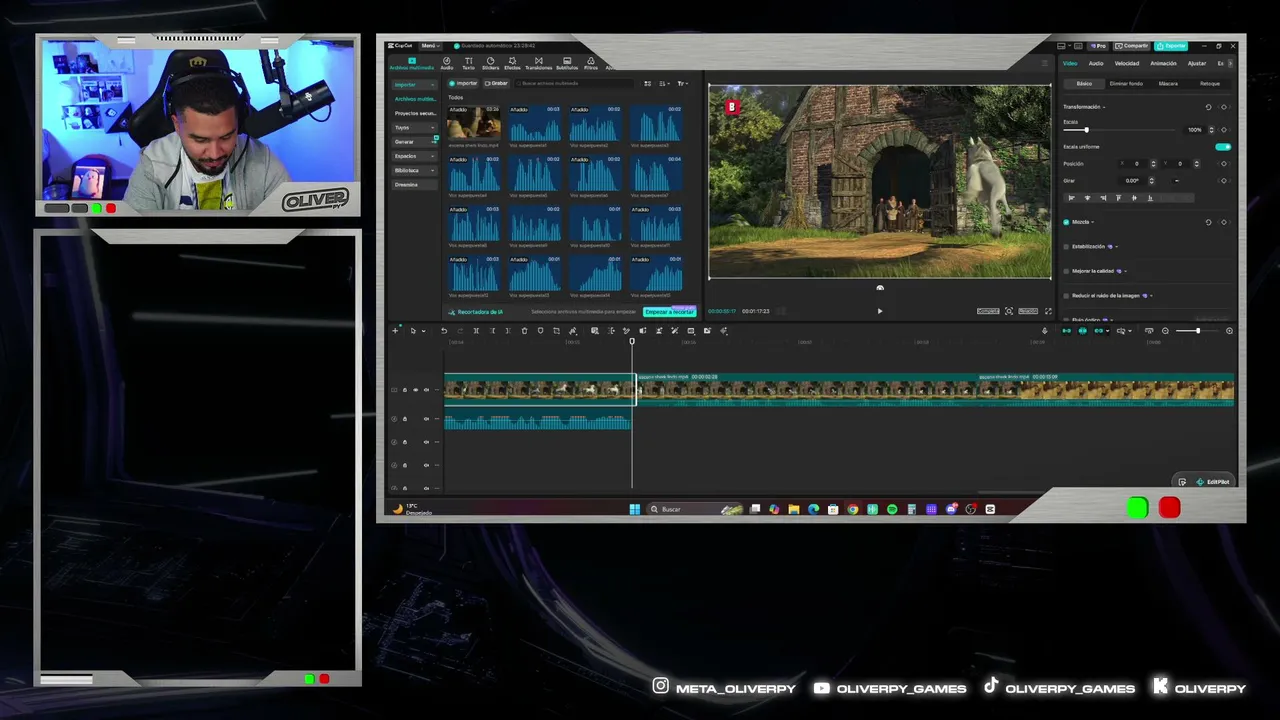Open the Texto tool tab

(x=468, y=63)
